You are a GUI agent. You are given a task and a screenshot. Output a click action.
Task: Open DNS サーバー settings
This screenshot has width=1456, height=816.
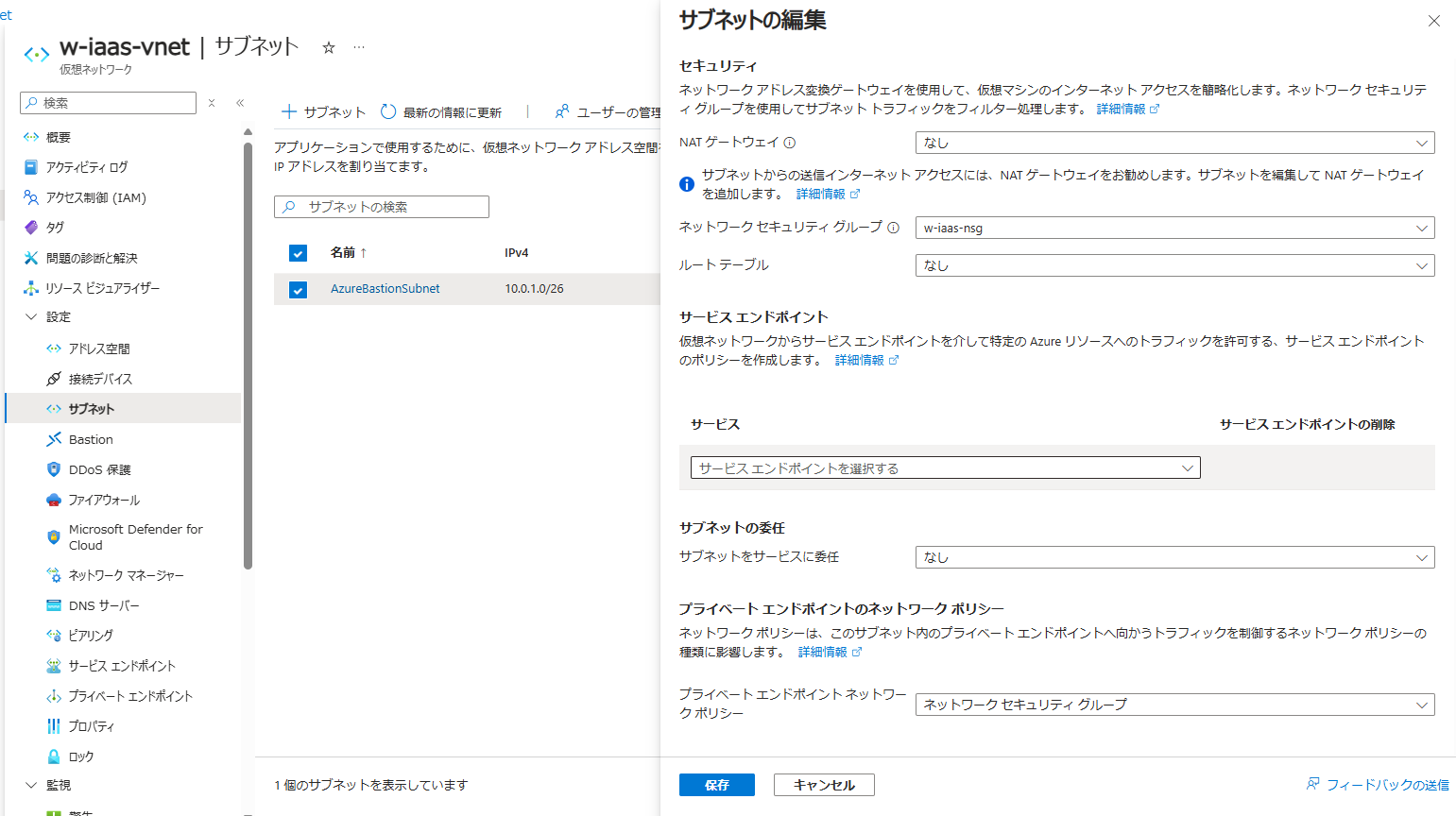(x=103, y=605)
